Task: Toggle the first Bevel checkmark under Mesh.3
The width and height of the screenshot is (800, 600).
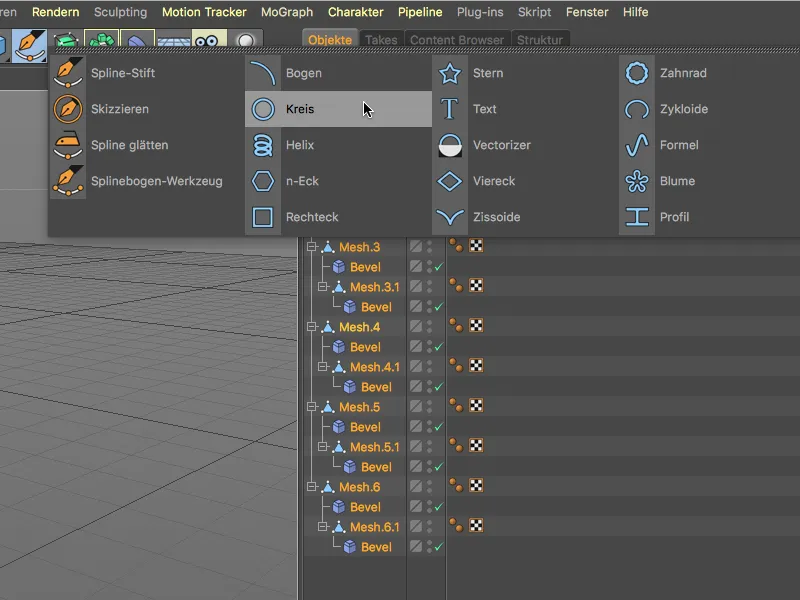Action: coord(439,267)
